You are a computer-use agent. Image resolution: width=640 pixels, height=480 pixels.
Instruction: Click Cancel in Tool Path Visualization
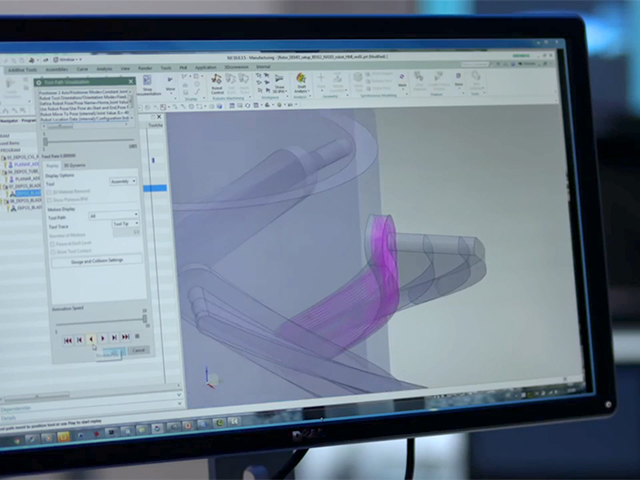point(138,350)
